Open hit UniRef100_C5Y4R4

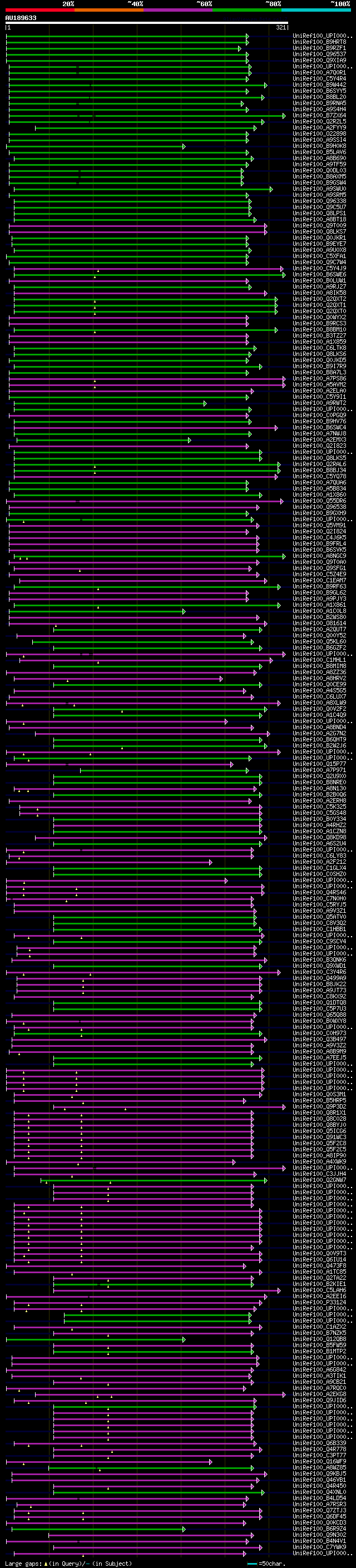click(x=319, y=78)
